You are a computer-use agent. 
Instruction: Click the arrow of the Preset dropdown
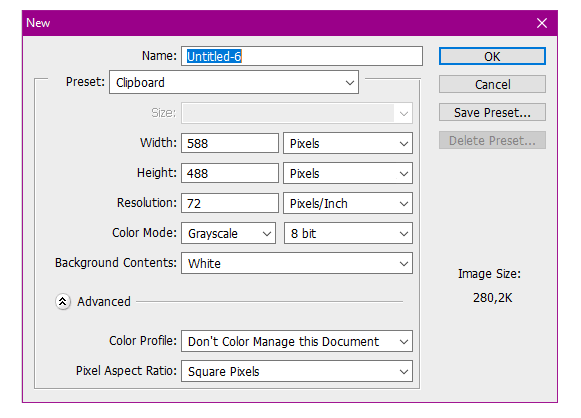tap(349, 83)
